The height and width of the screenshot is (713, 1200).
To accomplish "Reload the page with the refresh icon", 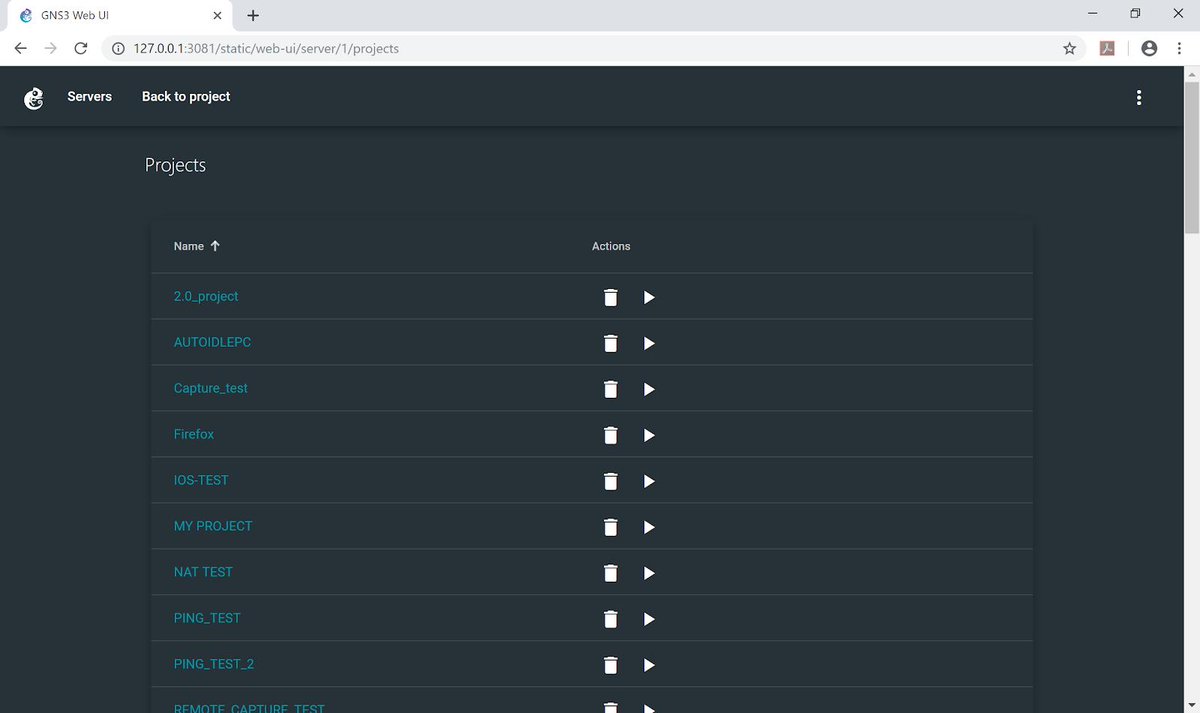I will [x=81, y=47].
